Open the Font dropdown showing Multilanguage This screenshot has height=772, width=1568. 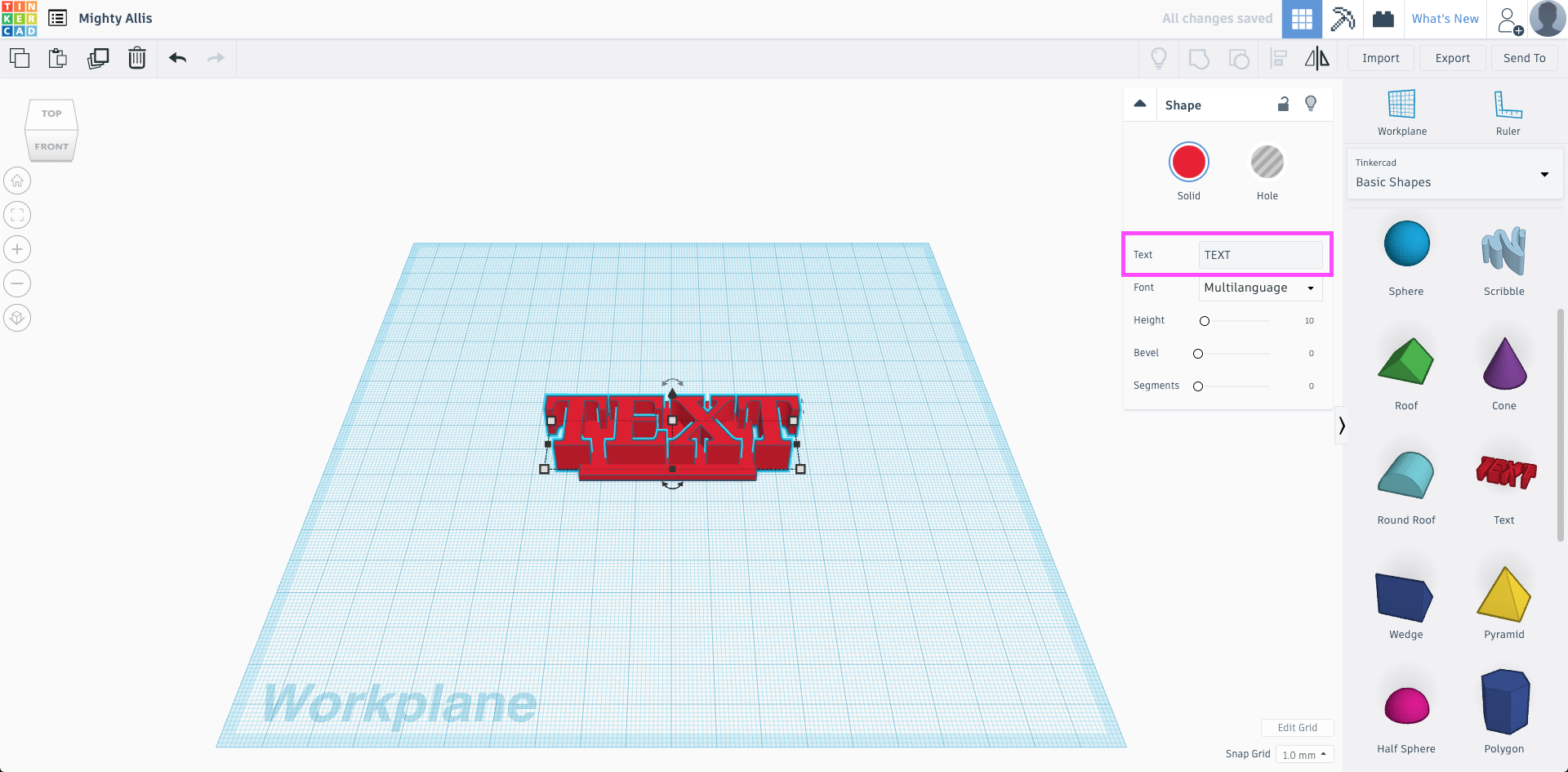[x=1259, y=288]
